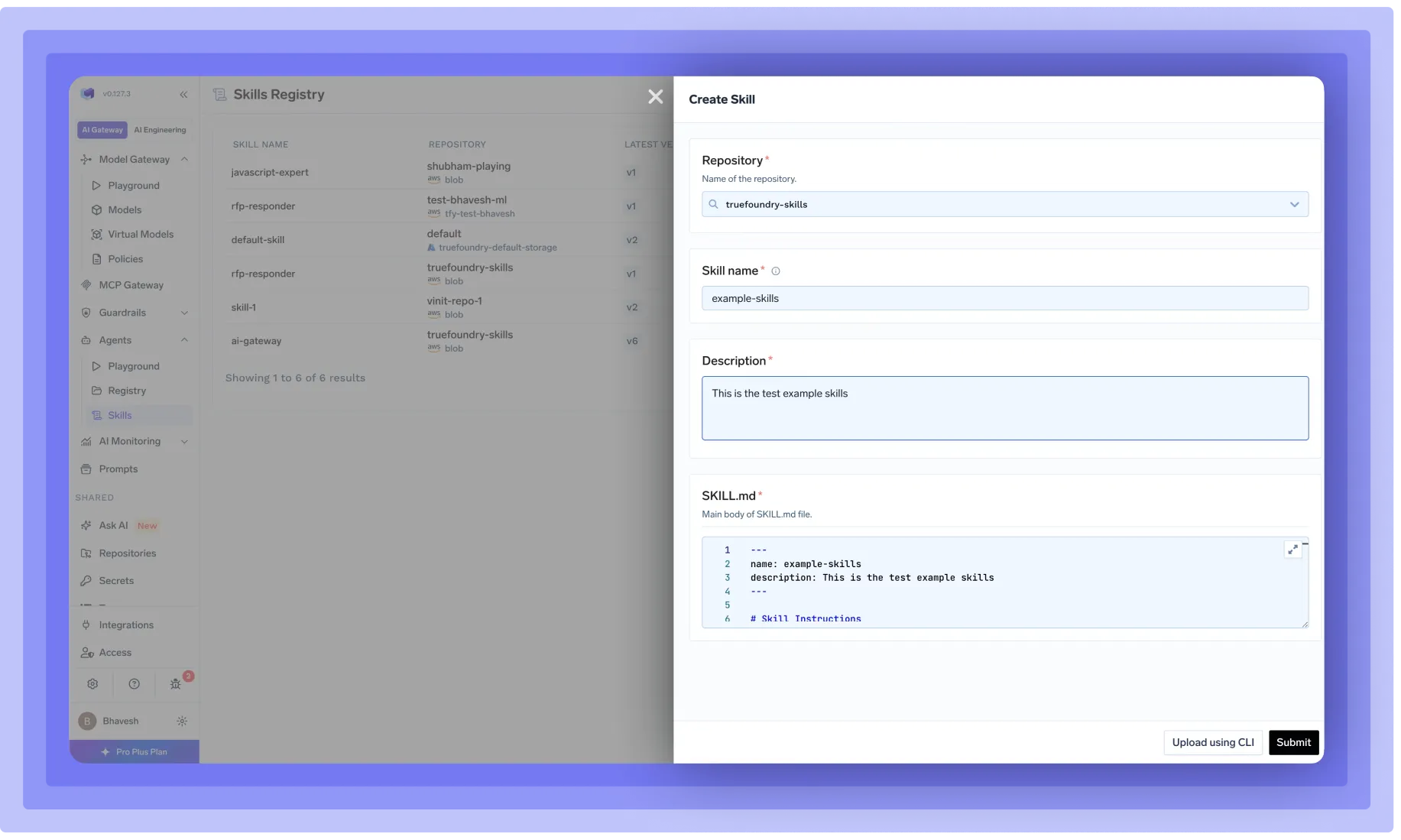The width and height of the screenshot is (1401, 840).
Task: Open the Prompts page
Action: [118, 469]
